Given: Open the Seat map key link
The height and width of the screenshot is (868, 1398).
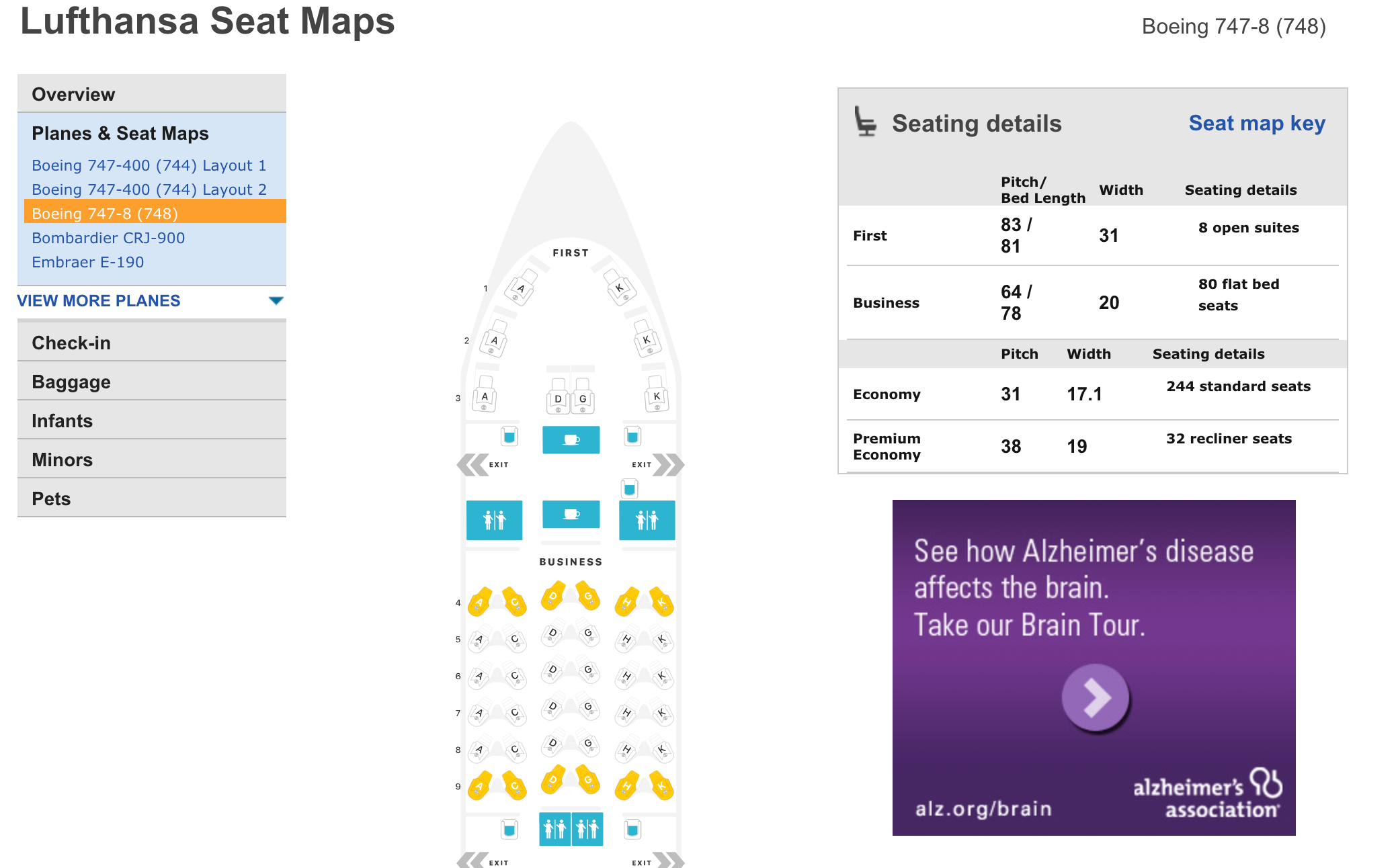Looking at the screenshot, I should [x=1256, y=123].
